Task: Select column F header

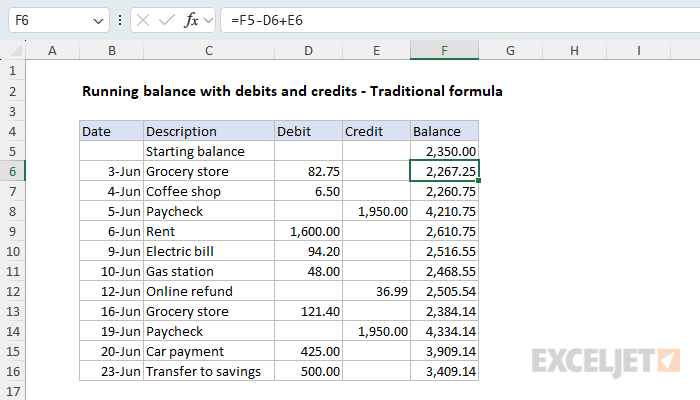Action: point(444,50)
